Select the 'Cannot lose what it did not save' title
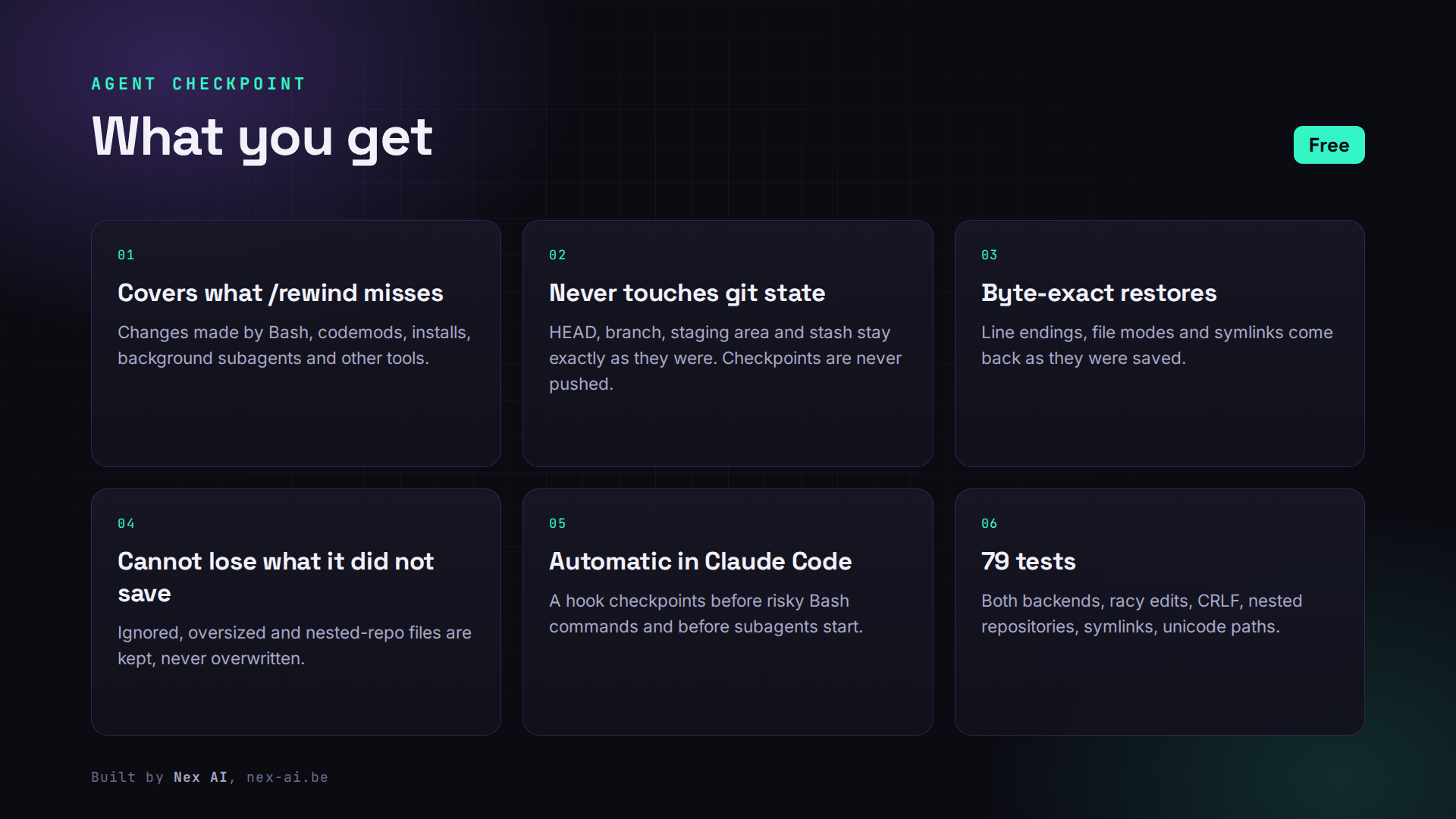The image size is (1456, 819). [x=275, y=577]
